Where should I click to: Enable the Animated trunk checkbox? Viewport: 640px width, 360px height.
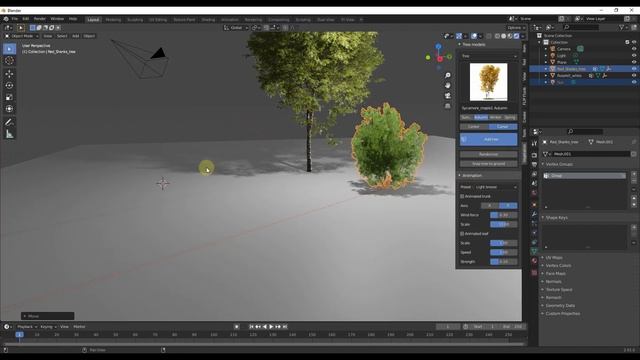(x=462, y=196)
